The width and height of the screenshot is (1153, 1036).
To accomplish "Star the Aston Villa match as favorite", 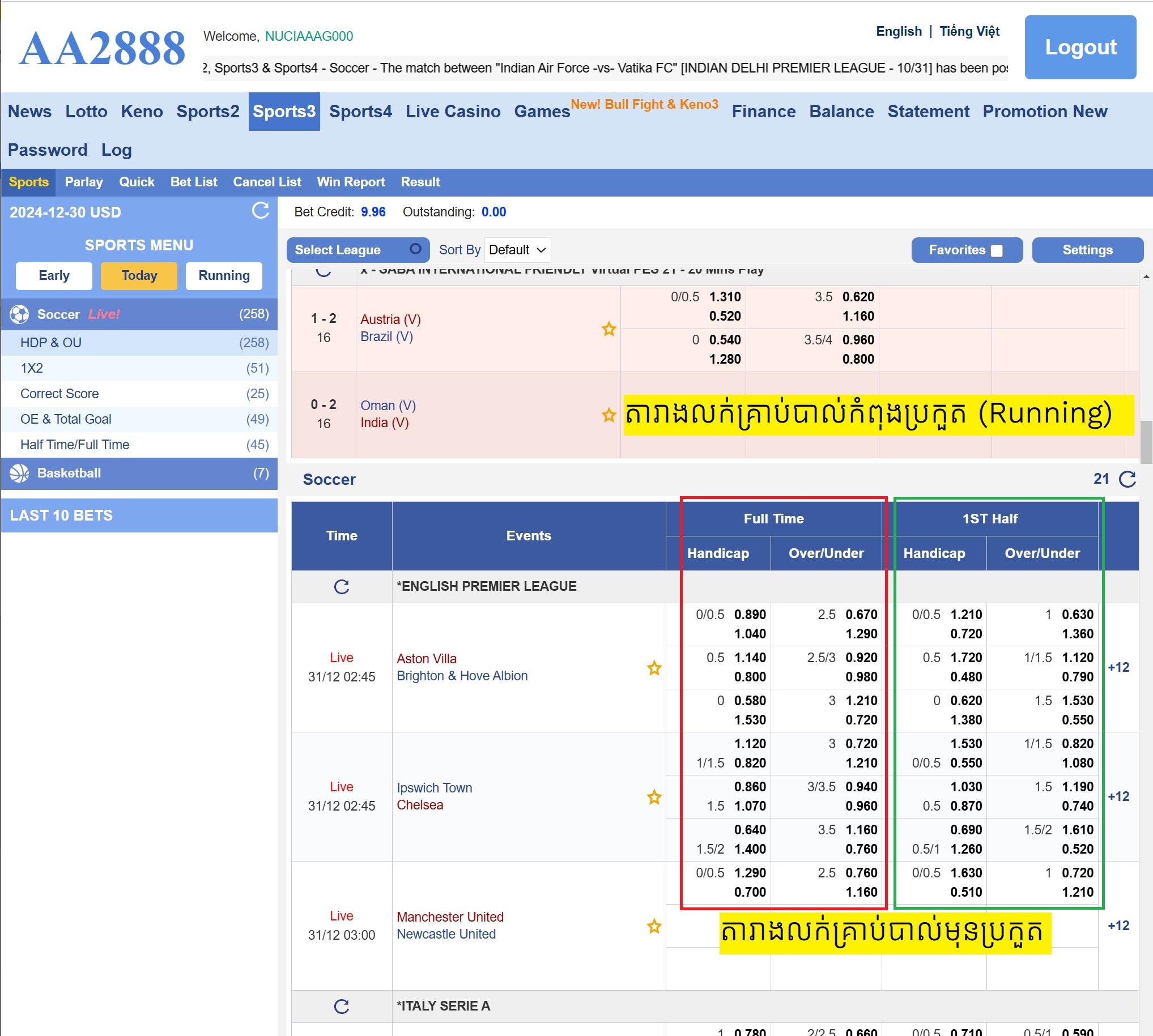I will pos(654,668).
